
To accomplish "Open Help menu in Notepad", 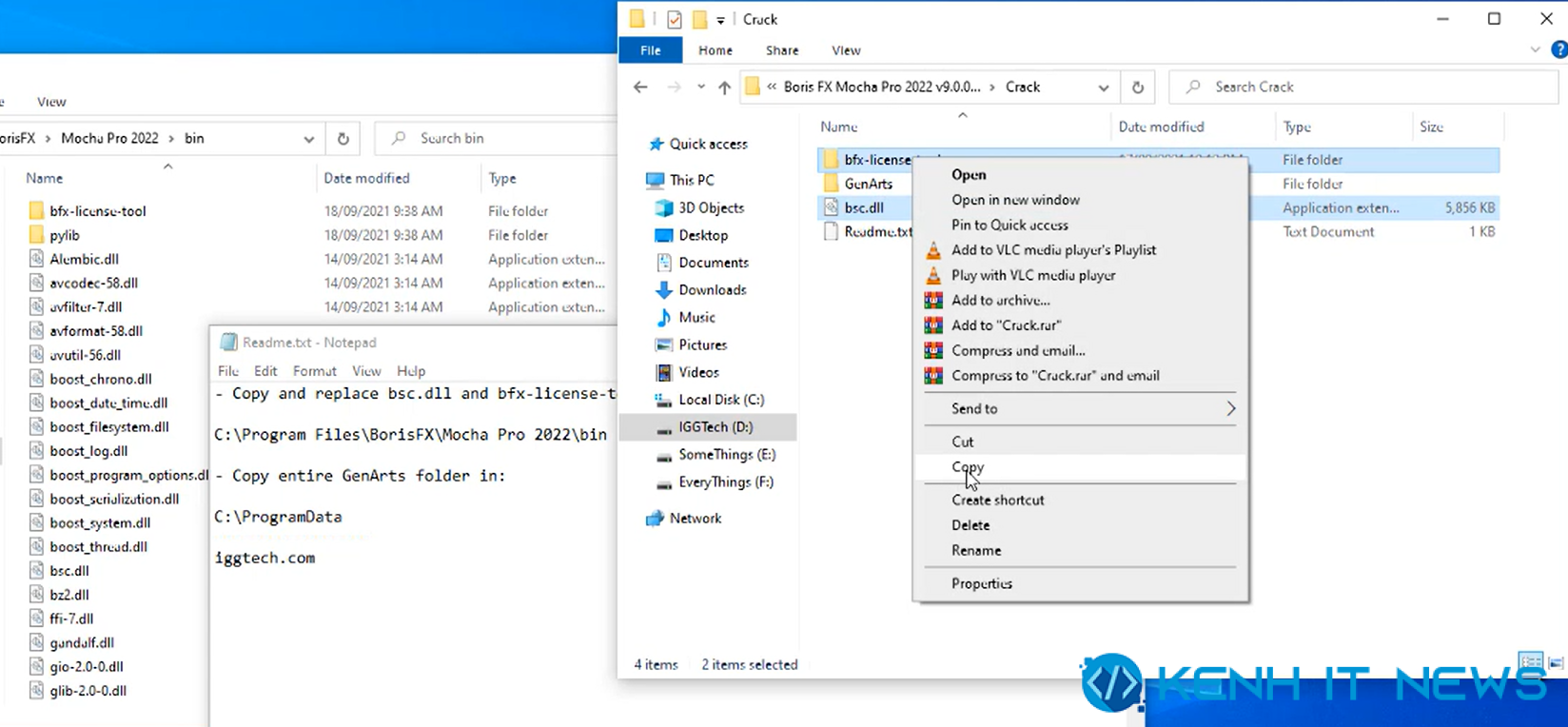I will 411,371.
